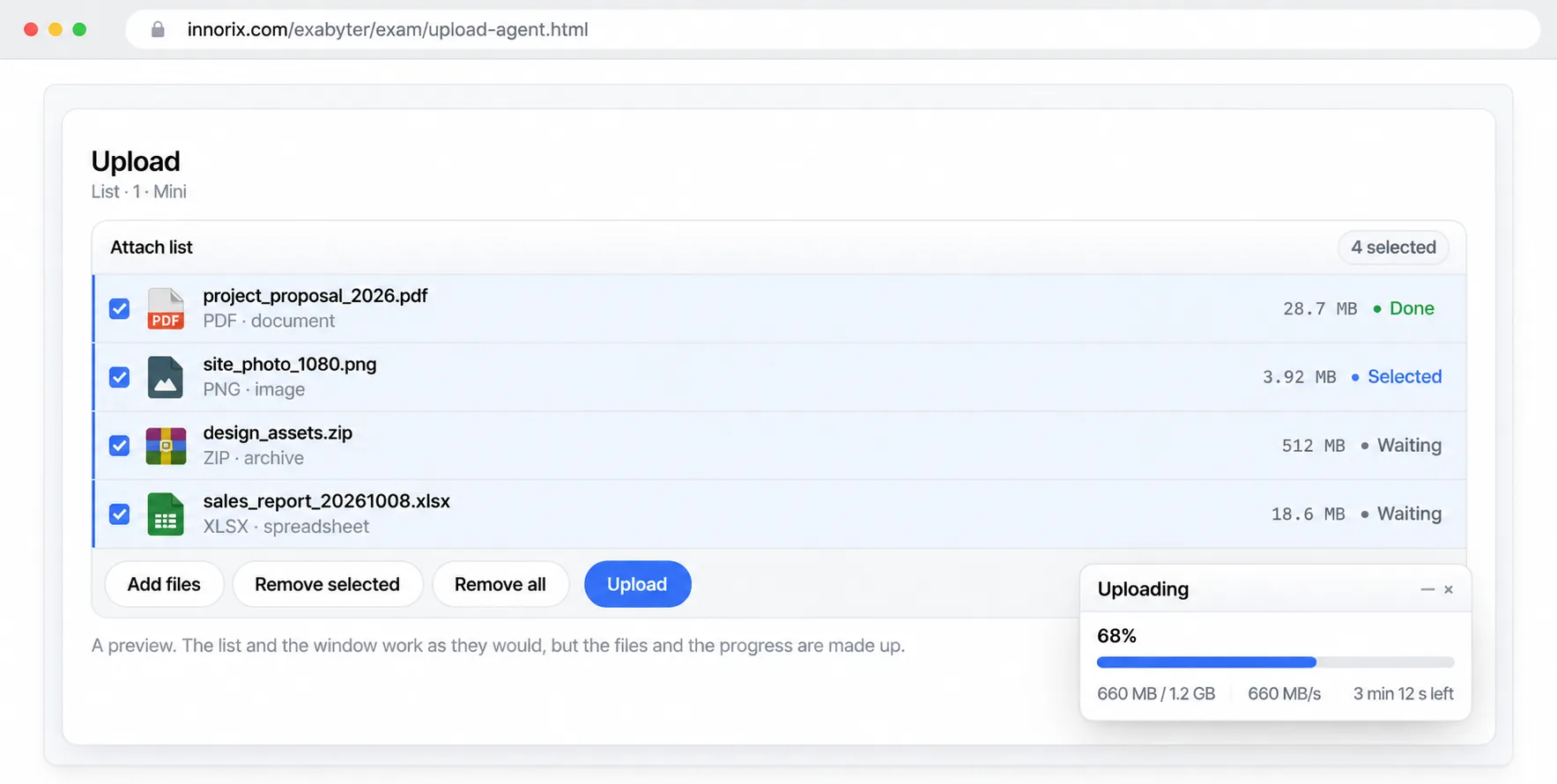
Task: Click the 'Waiting' status of design_assets.zip
Action: (1401, 446)
